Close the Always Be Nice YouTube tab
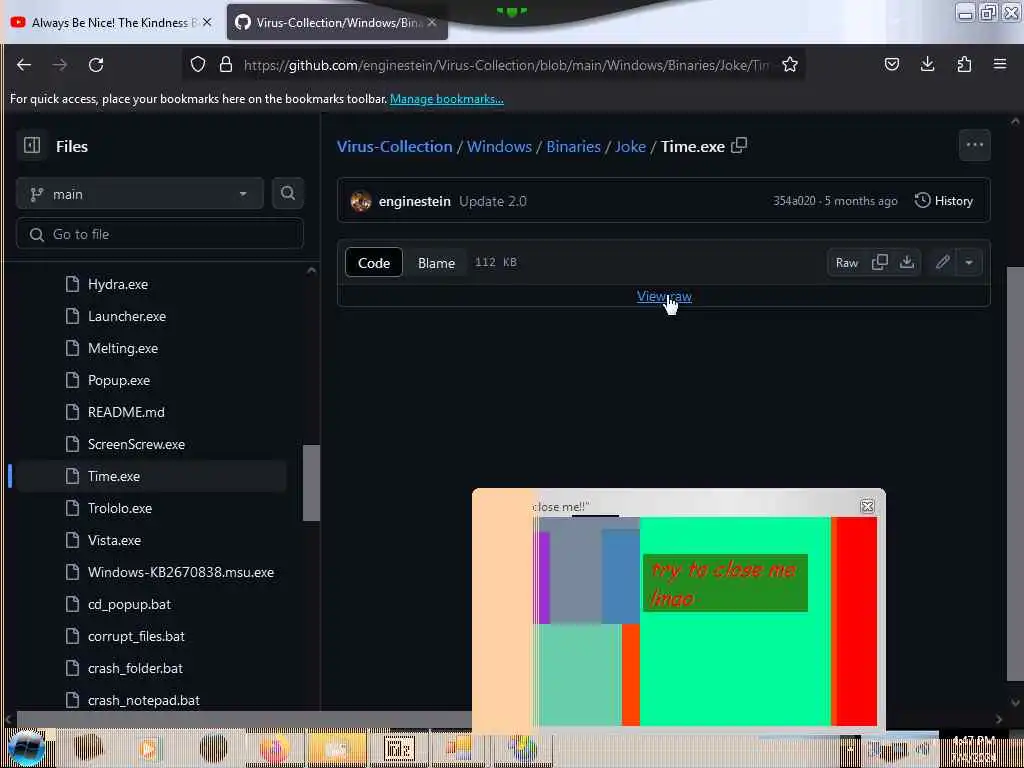1024x768 pixels. tap(207, 23)
